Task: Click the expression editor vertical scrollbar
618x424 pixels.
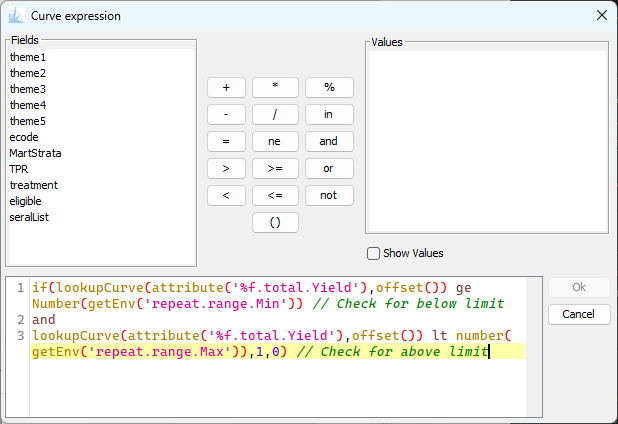Action: coord(534,347)
